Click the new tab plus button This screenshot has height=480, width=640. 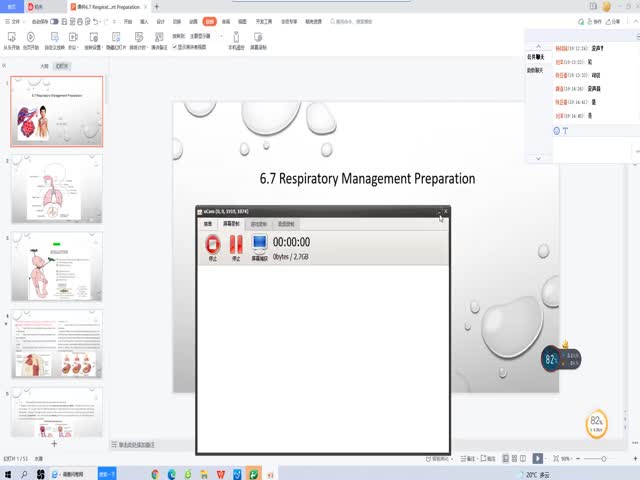click(x=156, y=7)
